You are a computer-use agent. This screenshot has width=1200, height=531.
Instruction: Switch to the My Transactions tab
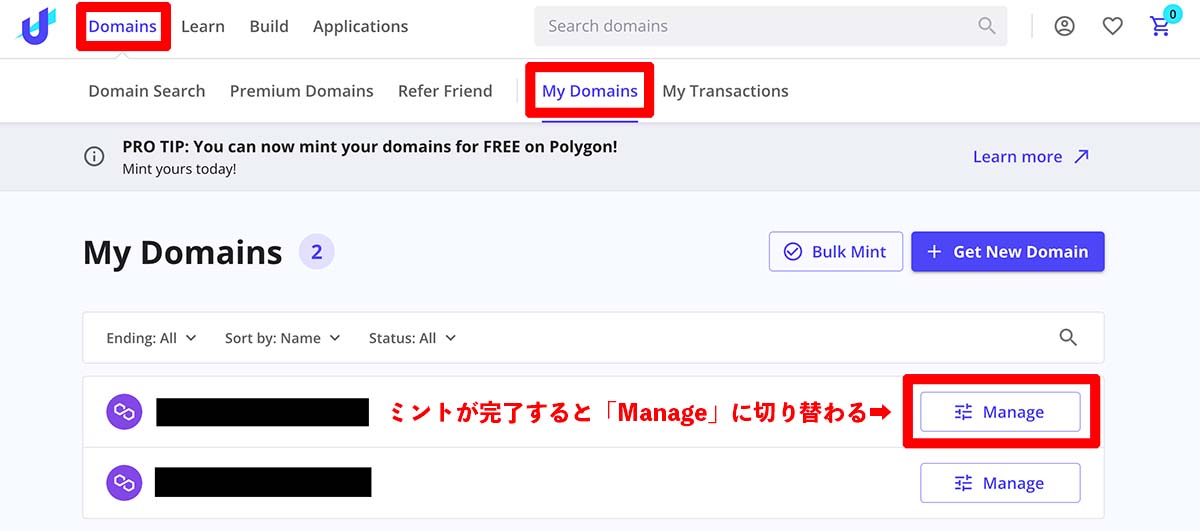click(725, 91)
